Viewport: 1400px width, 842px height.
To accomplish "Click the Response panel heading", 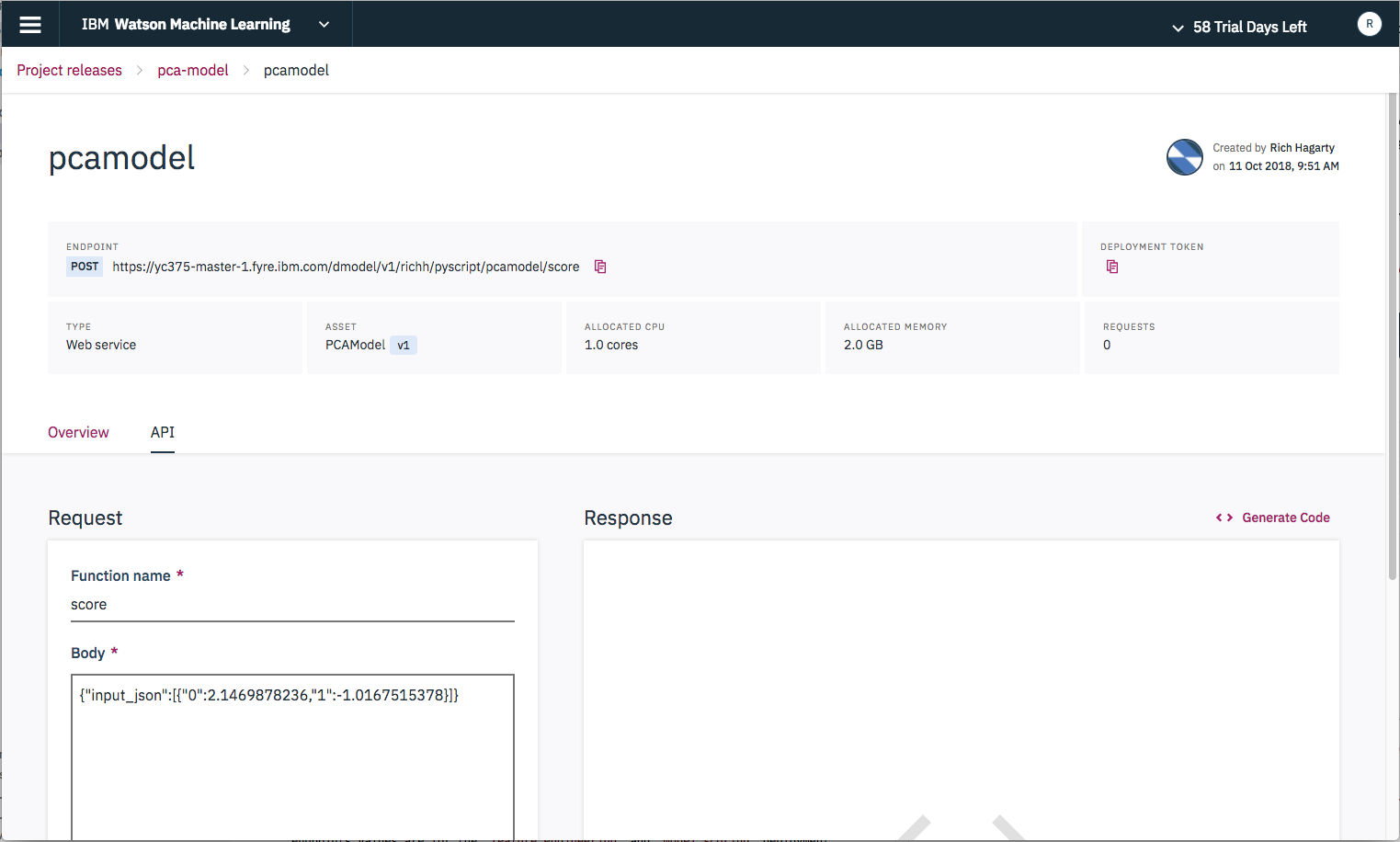I will [x=628, y=518].
